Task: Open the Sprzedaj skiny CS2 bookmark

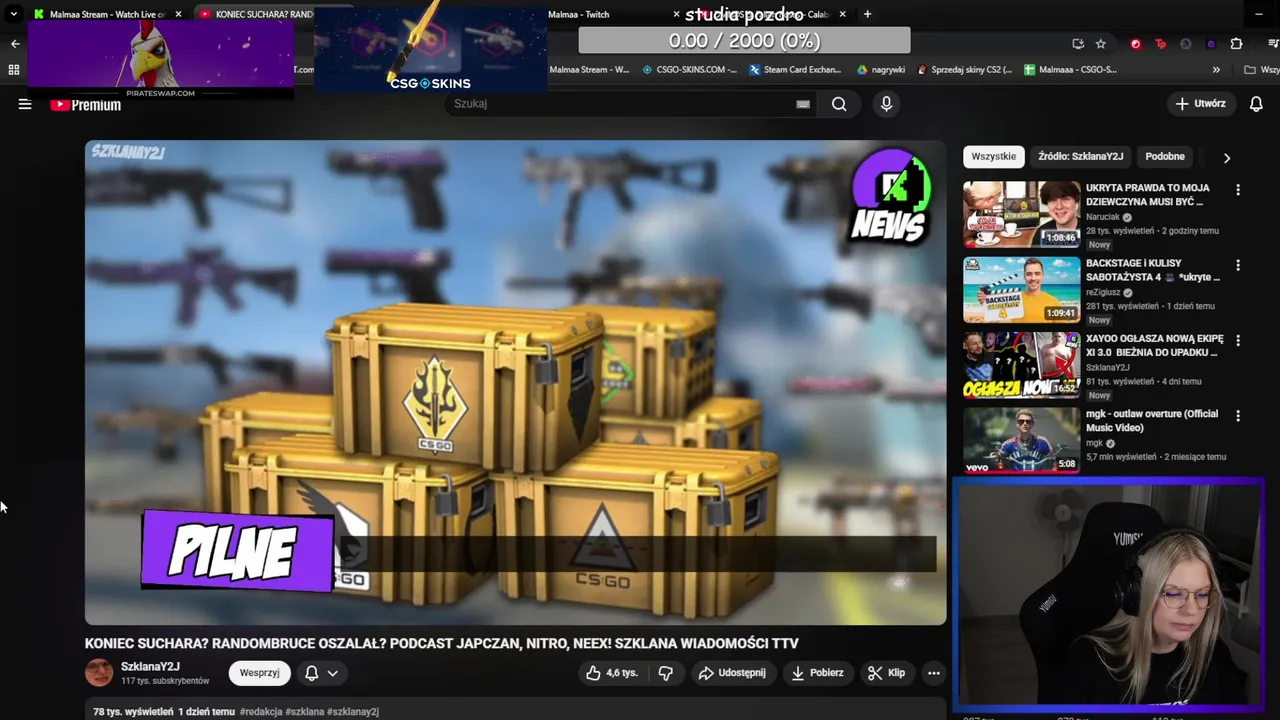Action: (x=964, y=70)
